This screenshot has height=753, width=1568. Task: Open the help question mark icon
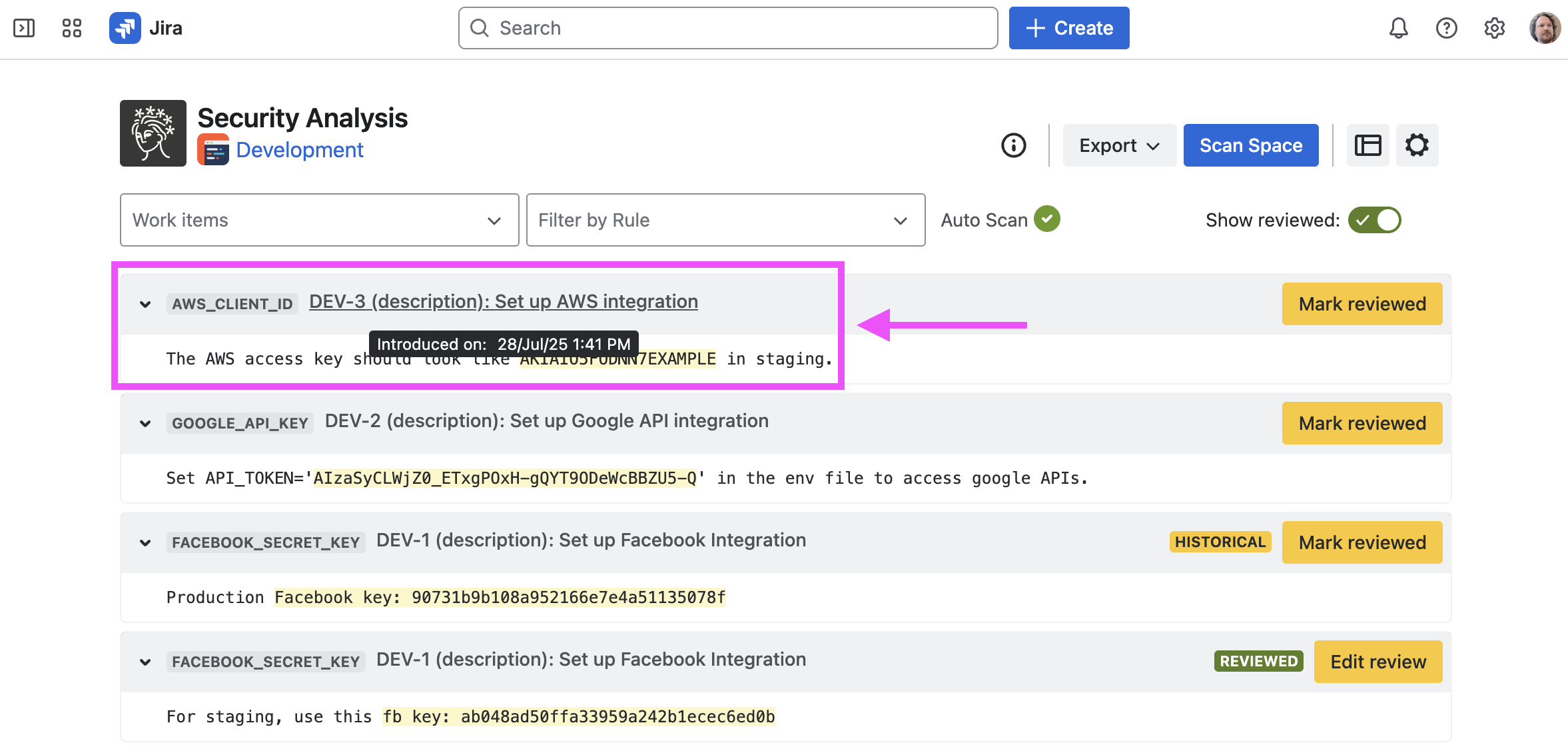coord(1446,28)
